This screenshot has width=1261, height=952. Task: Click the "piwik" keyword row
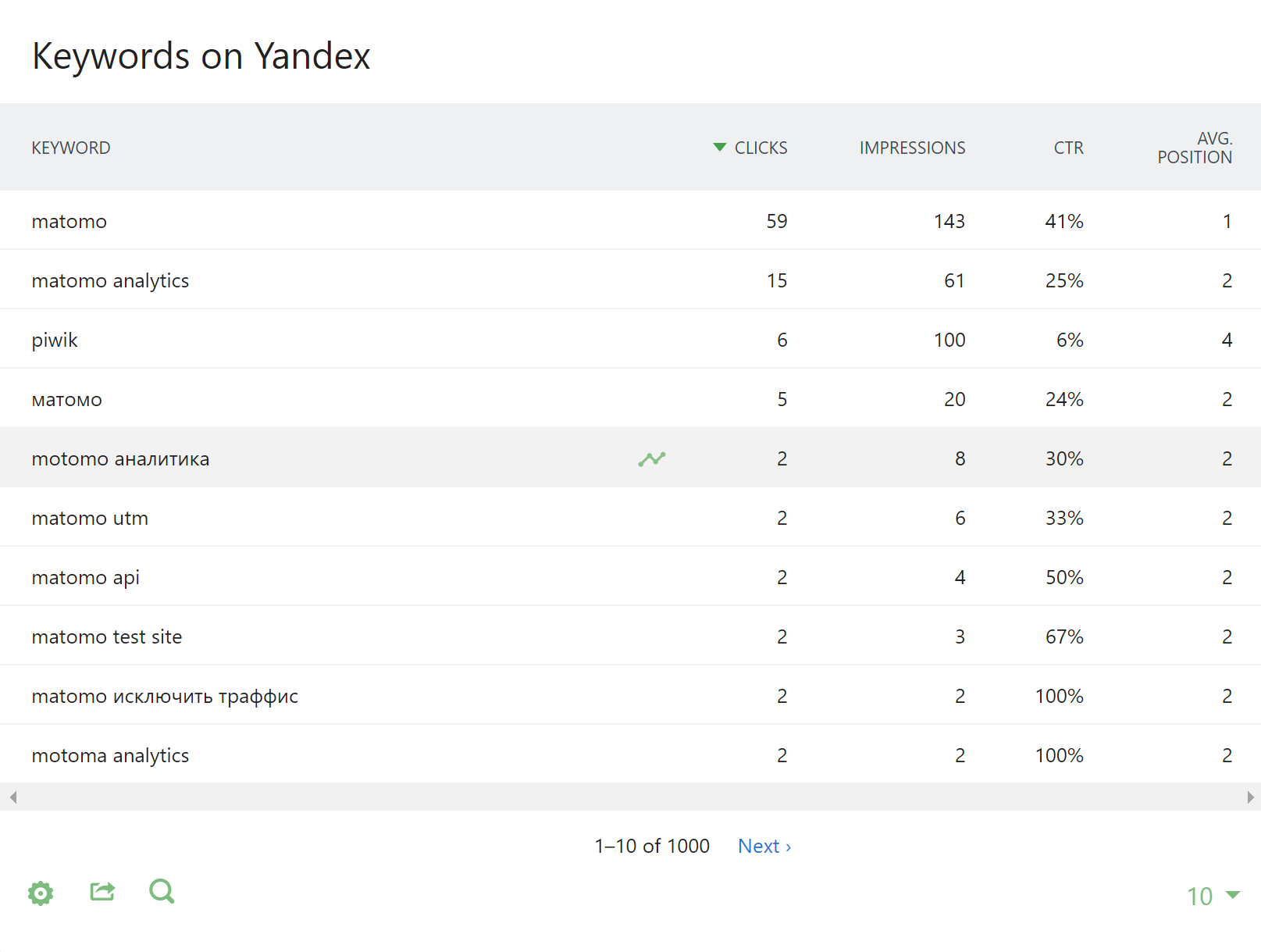(55, 341)
